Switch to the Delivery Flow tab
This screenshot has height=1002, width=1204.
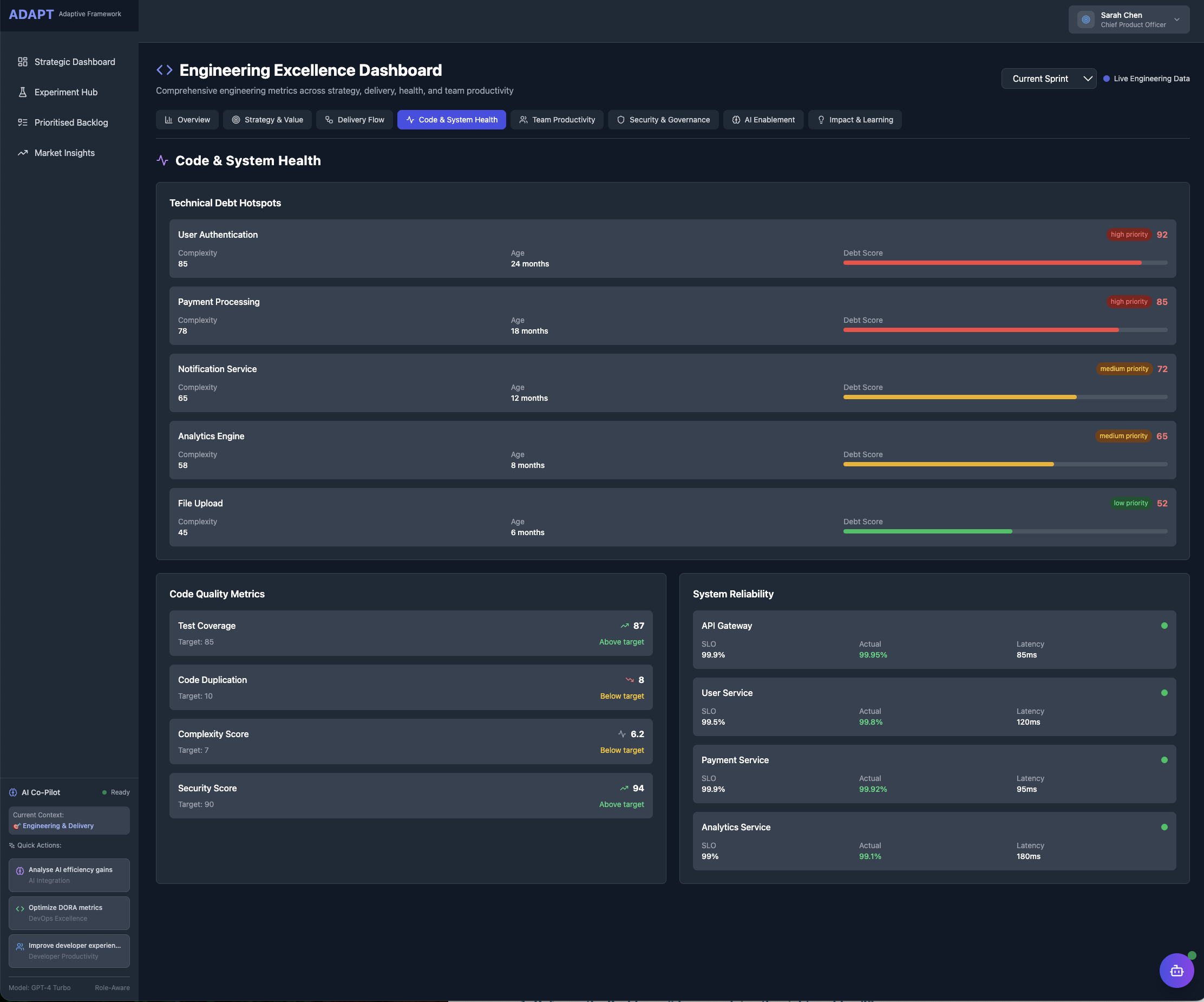click(x=354, y=120)
